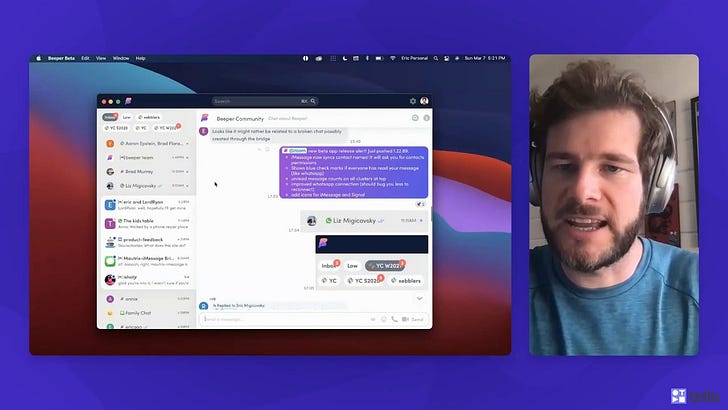Open the Wi-Fi status menu
The width and height of the screenshot is (728, 410).
(x=392, y=59)
